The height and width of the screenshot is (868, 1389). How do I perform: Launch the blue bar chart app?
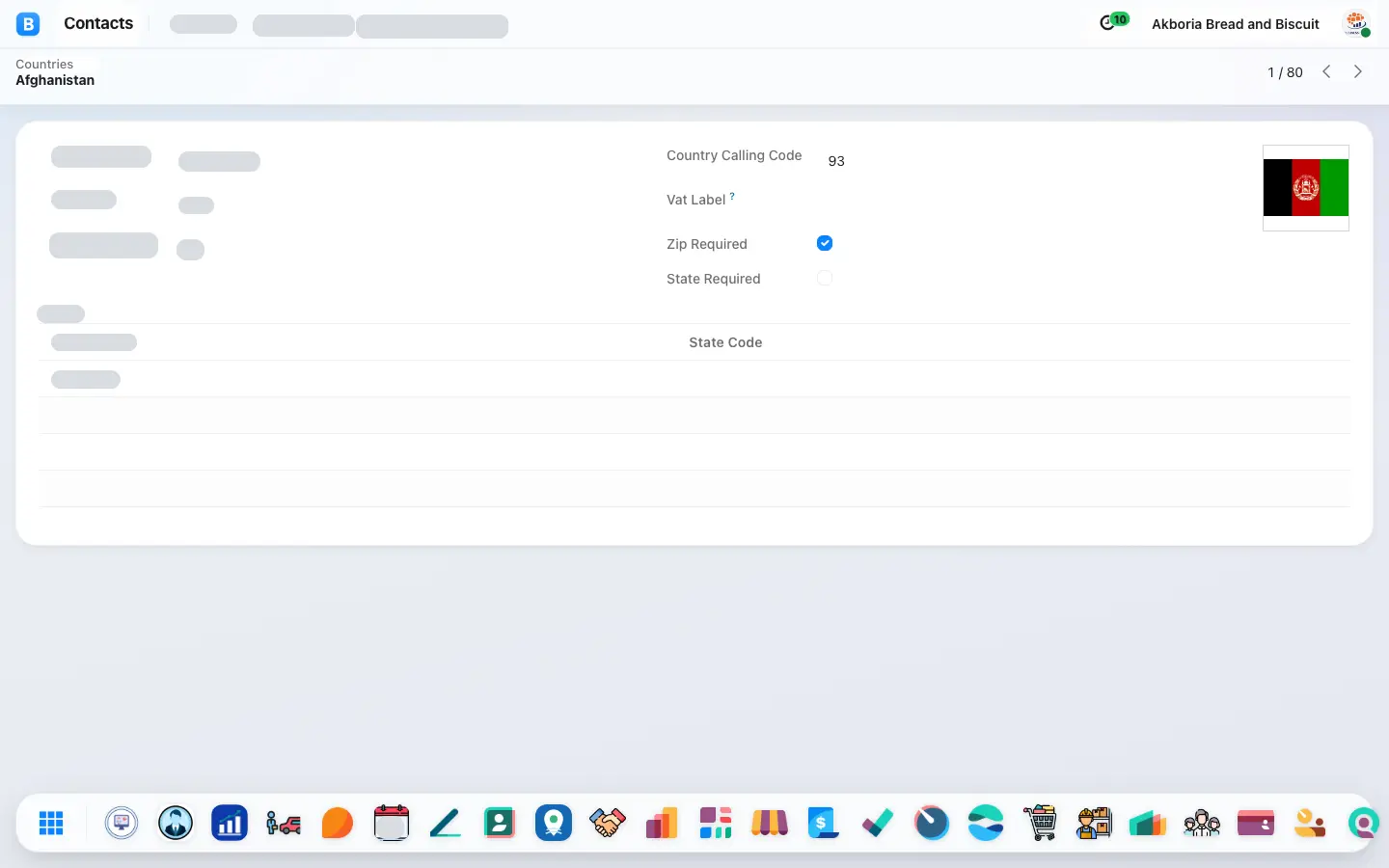point(230,823)
